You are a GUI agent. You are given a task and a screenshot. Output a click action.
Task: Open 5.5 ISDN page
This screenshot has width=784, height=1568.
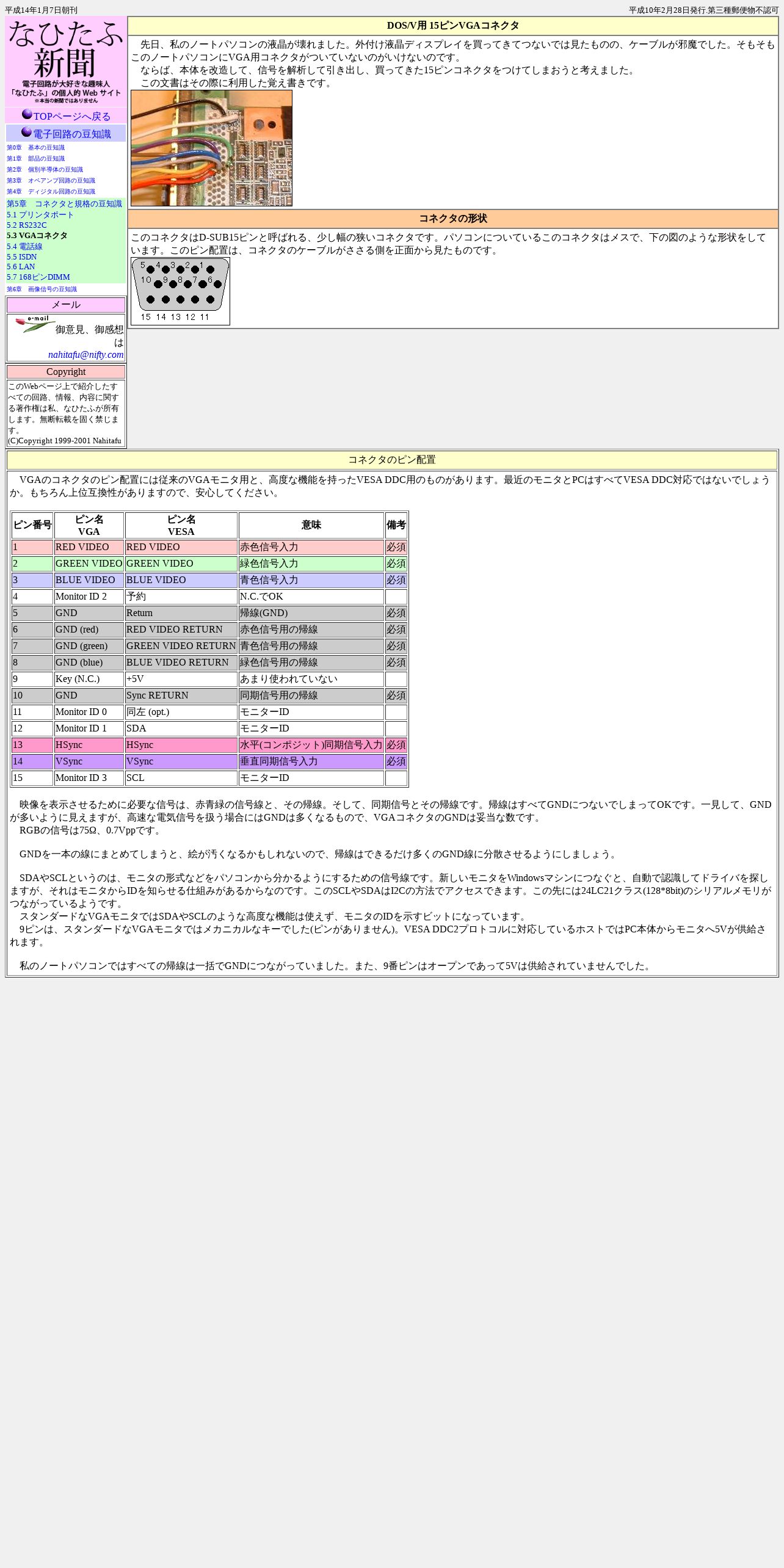point(21,257)
